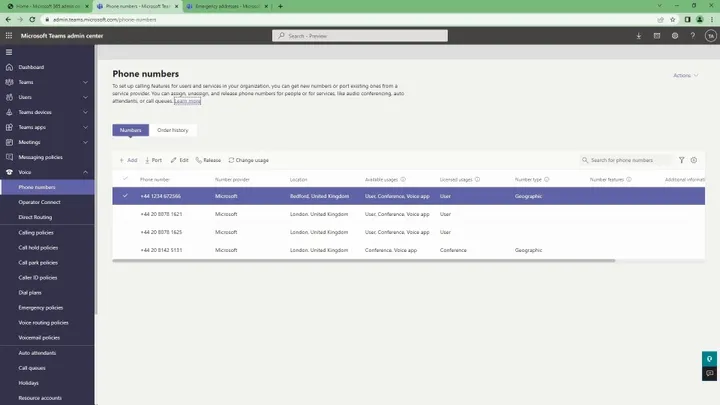Click the Users sidebar icon
Viewport: 720px width, 405px height.
point(9,97)
